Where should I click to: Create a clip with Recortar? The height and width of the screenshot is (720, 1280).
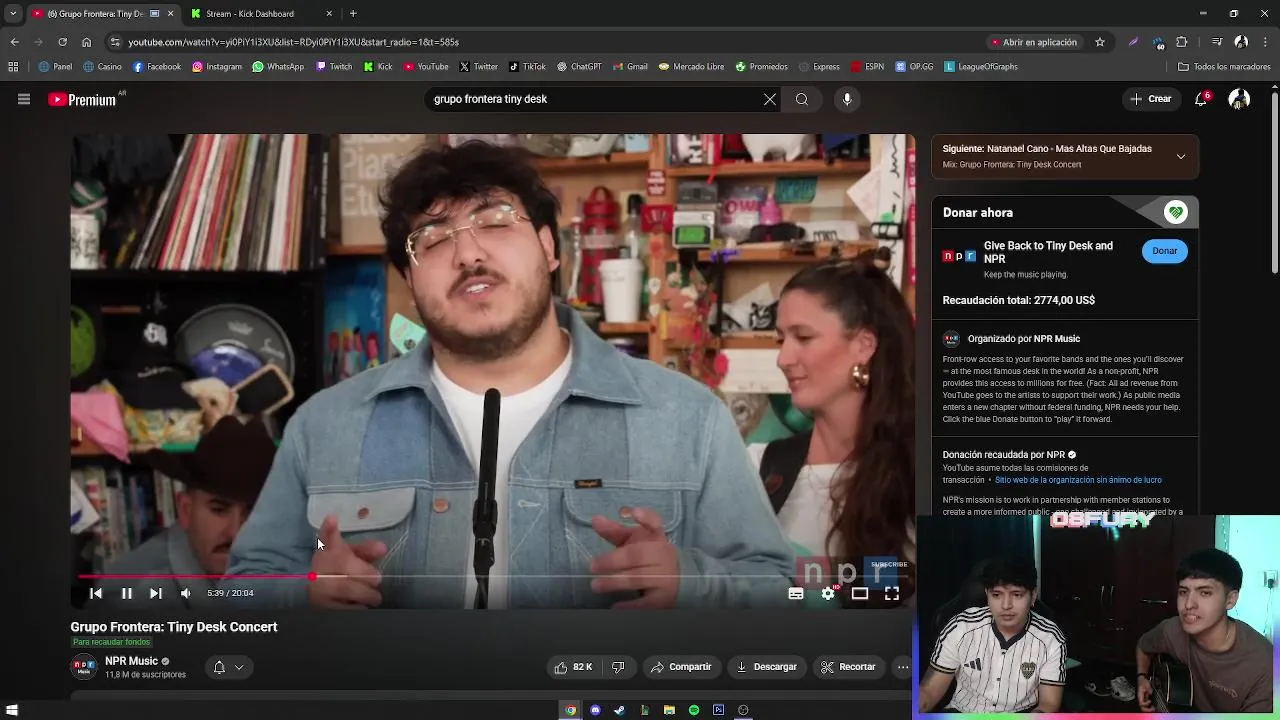point(848,667)
